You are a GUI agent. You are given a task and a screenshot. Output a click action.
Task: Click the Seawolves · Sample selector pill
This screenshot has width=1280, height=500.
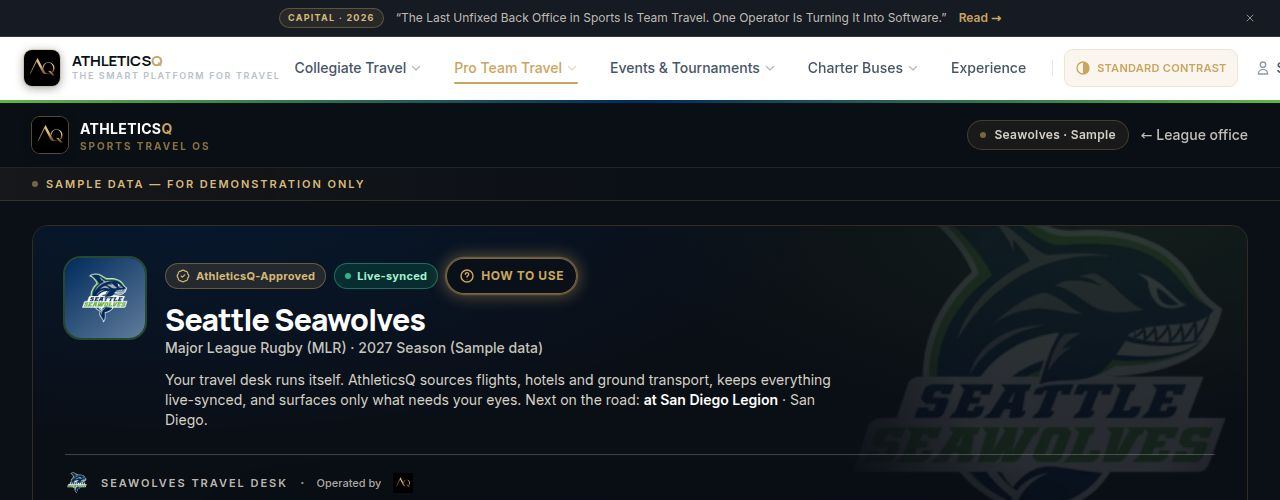click(1047, 135)
